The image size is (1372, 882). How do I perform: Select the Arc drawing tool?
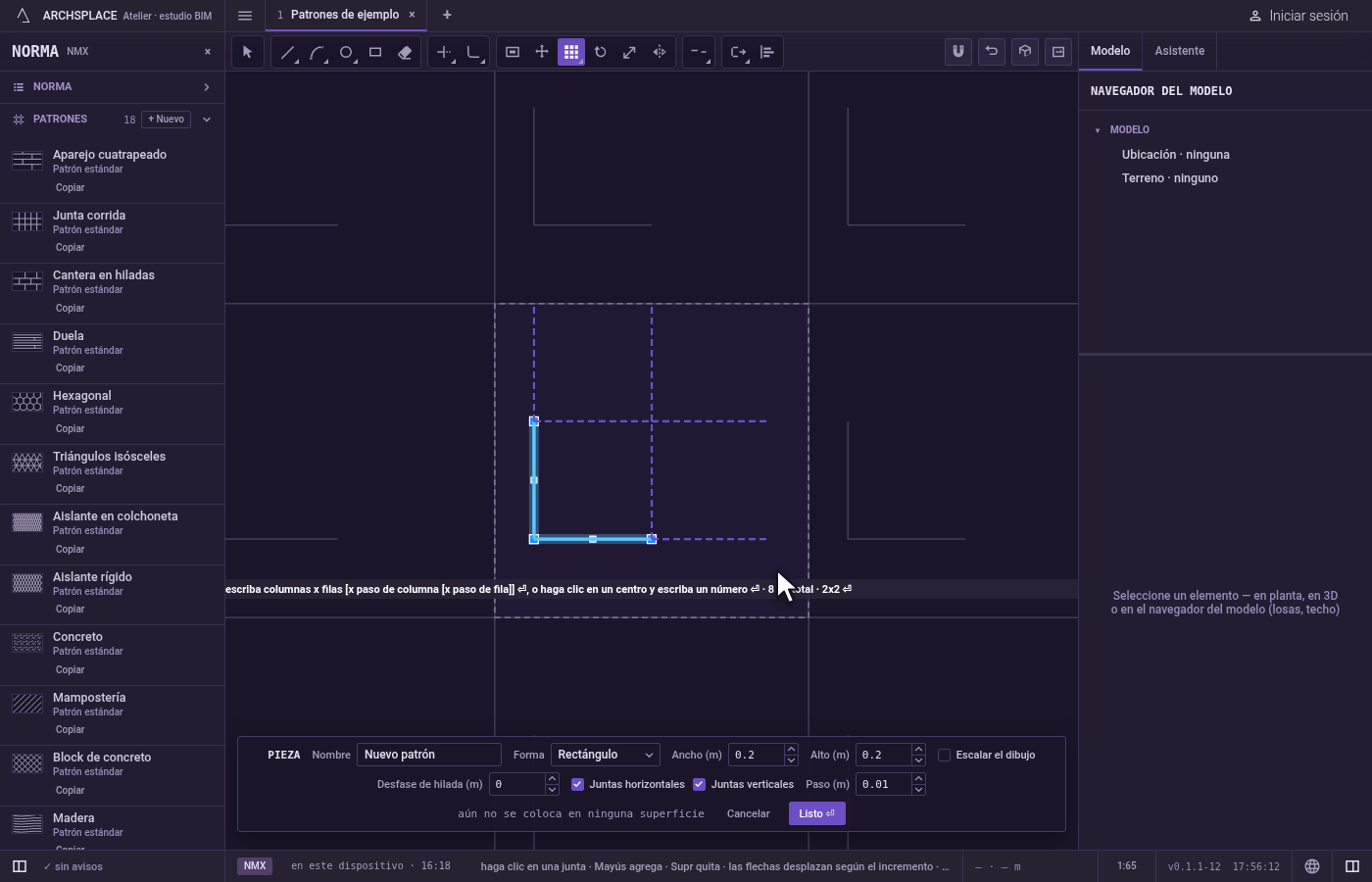(x=317, y=52)
